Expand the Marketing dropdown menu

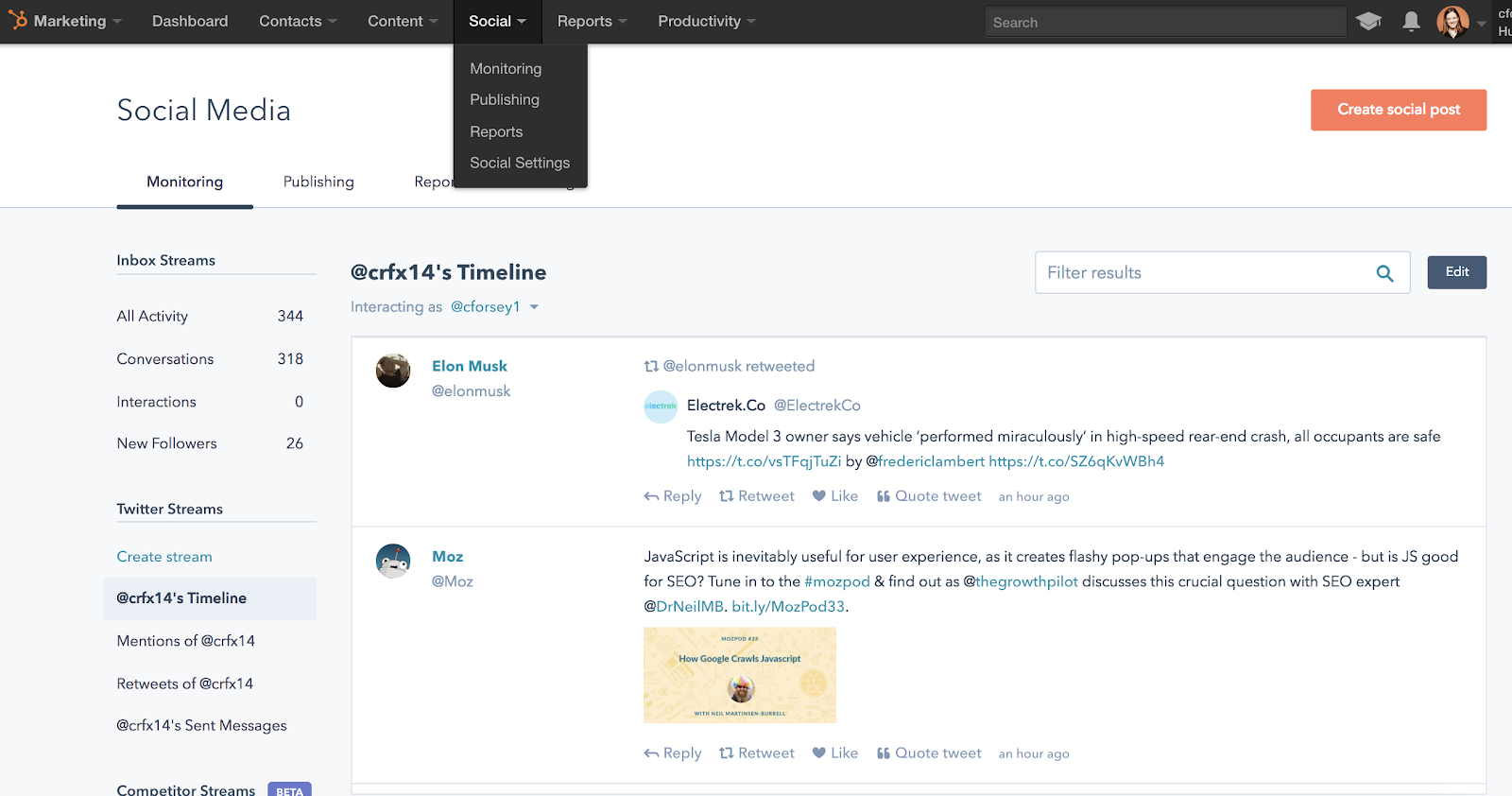click(x=77, y=21)
